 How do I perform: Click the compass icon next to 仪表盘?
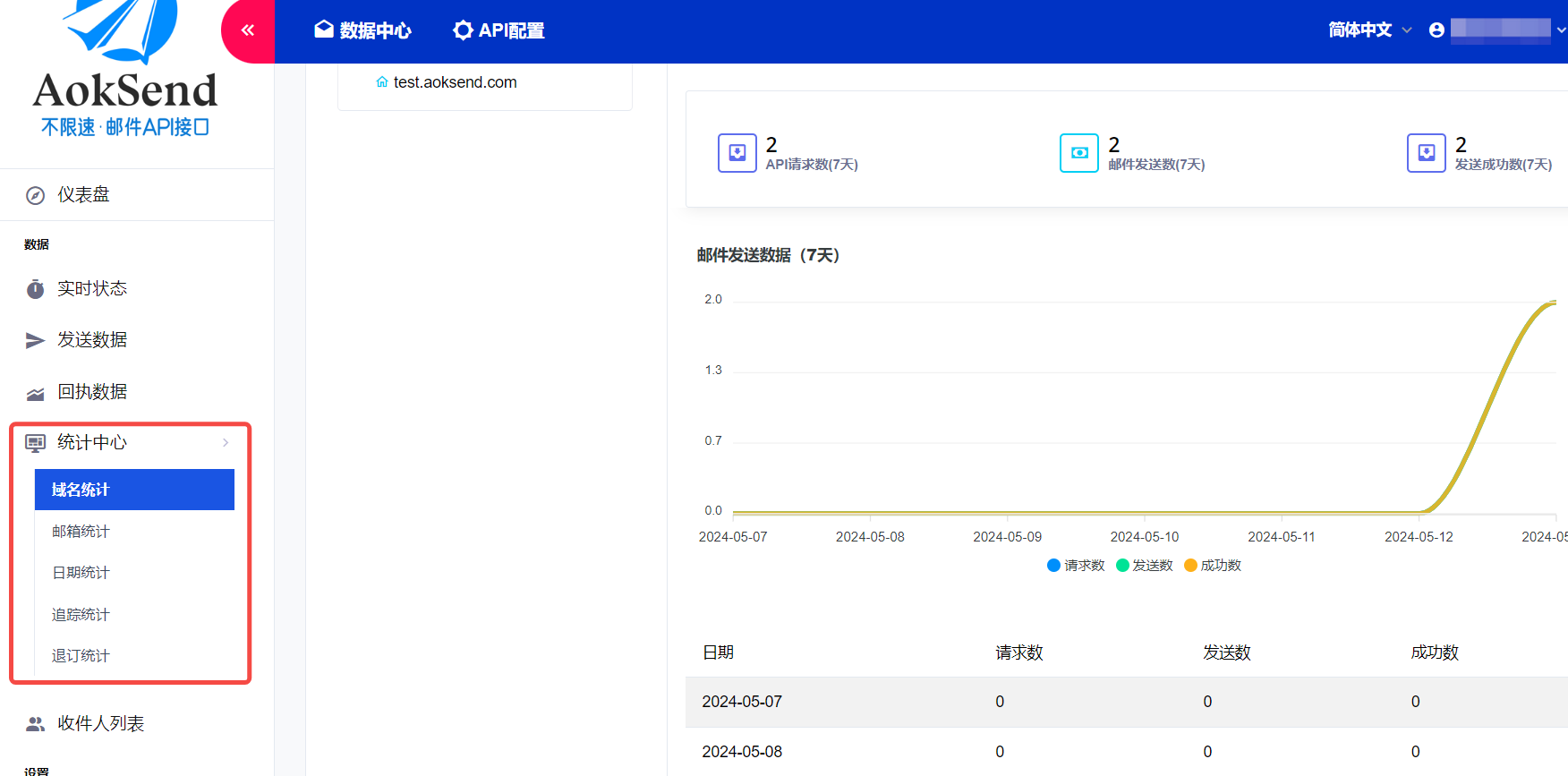tap(36, 195)
